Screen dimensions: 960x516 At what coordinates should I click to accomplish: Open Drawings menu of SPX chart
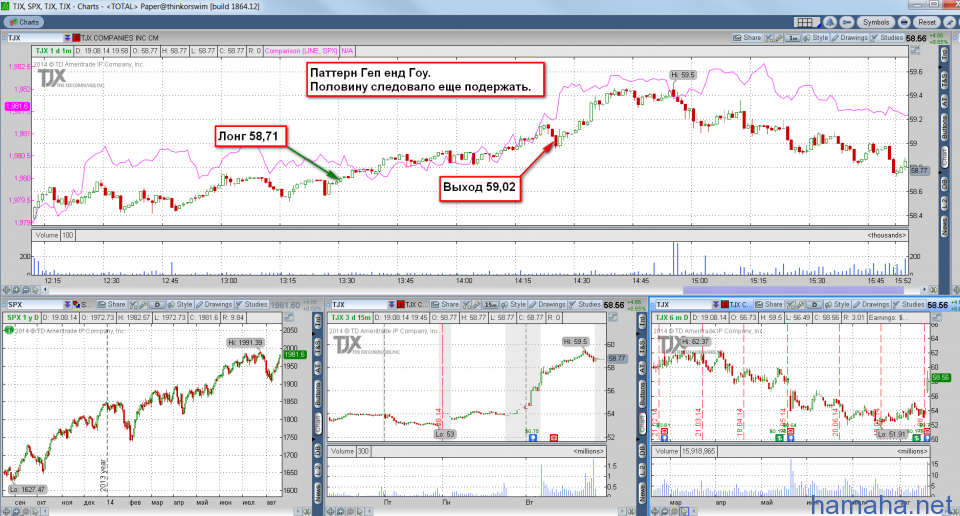coord(214,304)
